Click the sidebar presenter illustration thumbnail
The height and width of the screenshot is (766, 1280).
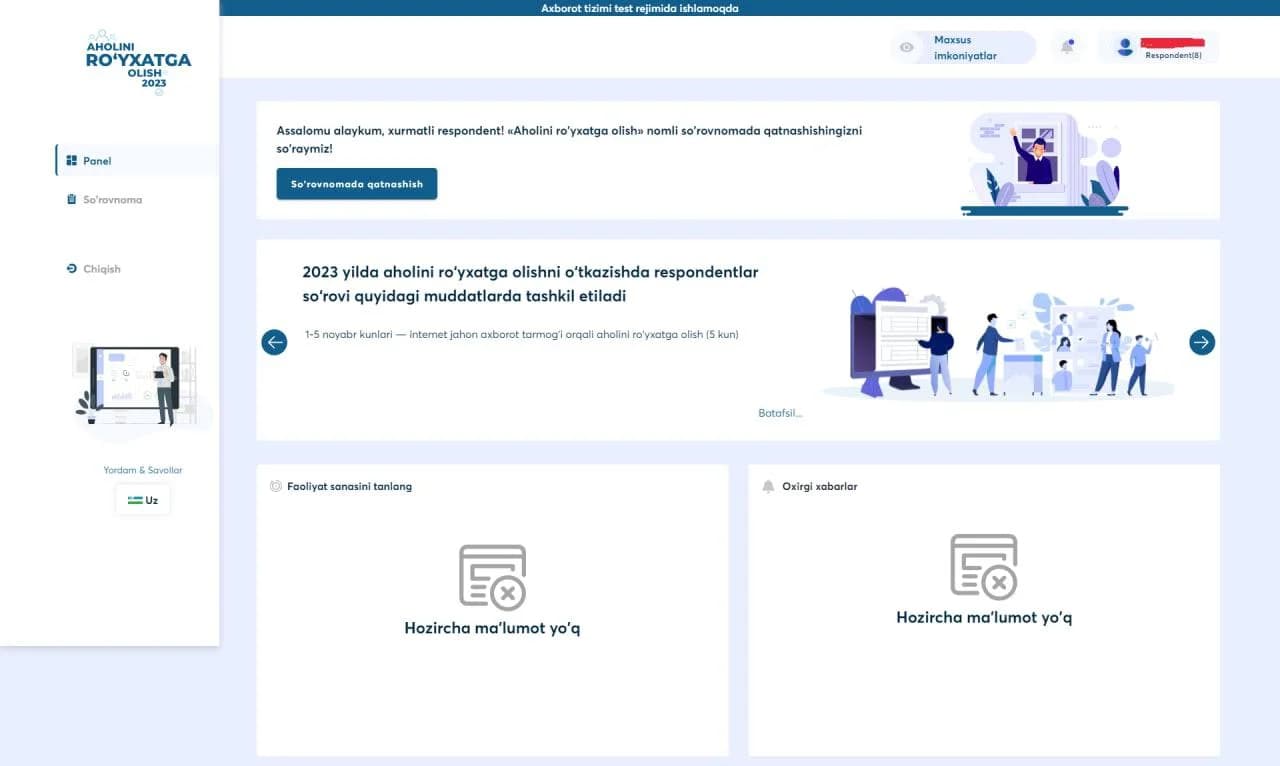tap(137, 385)
